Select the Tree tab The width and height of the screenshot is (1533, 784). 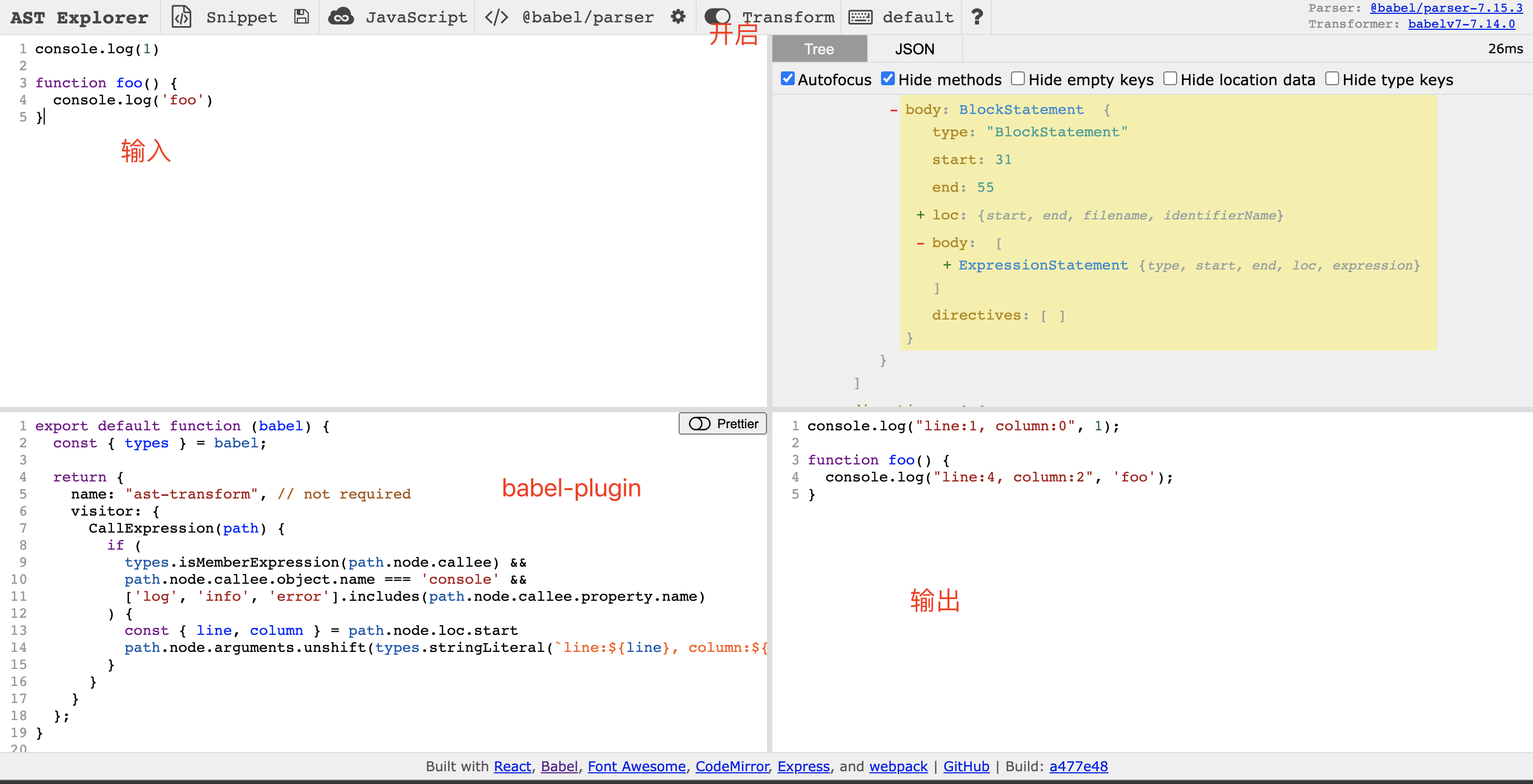819,49
